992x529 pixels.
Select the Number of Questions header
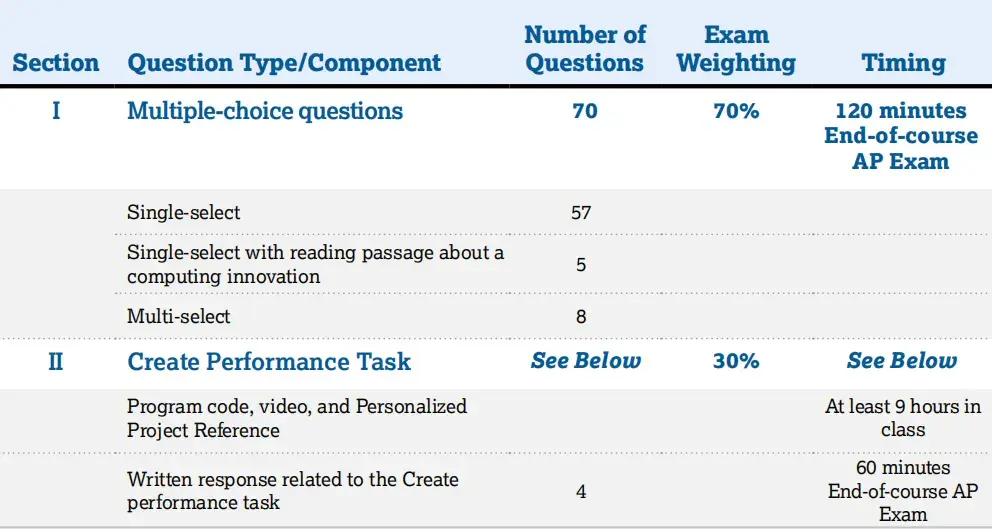pos(585,49)
